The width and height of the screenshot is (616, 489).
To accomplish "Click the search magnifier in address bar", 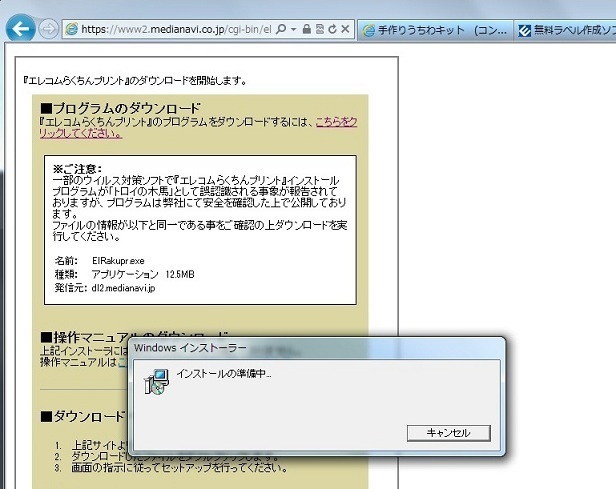I will click(x=281, y=29).
